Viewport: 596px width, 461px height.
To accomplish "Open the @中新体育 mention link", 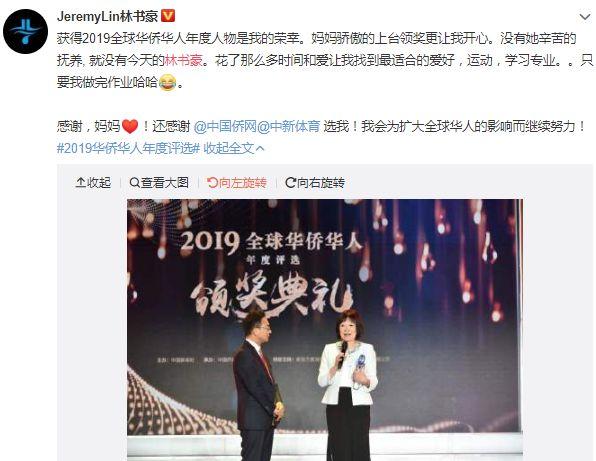I will point(288,126).
